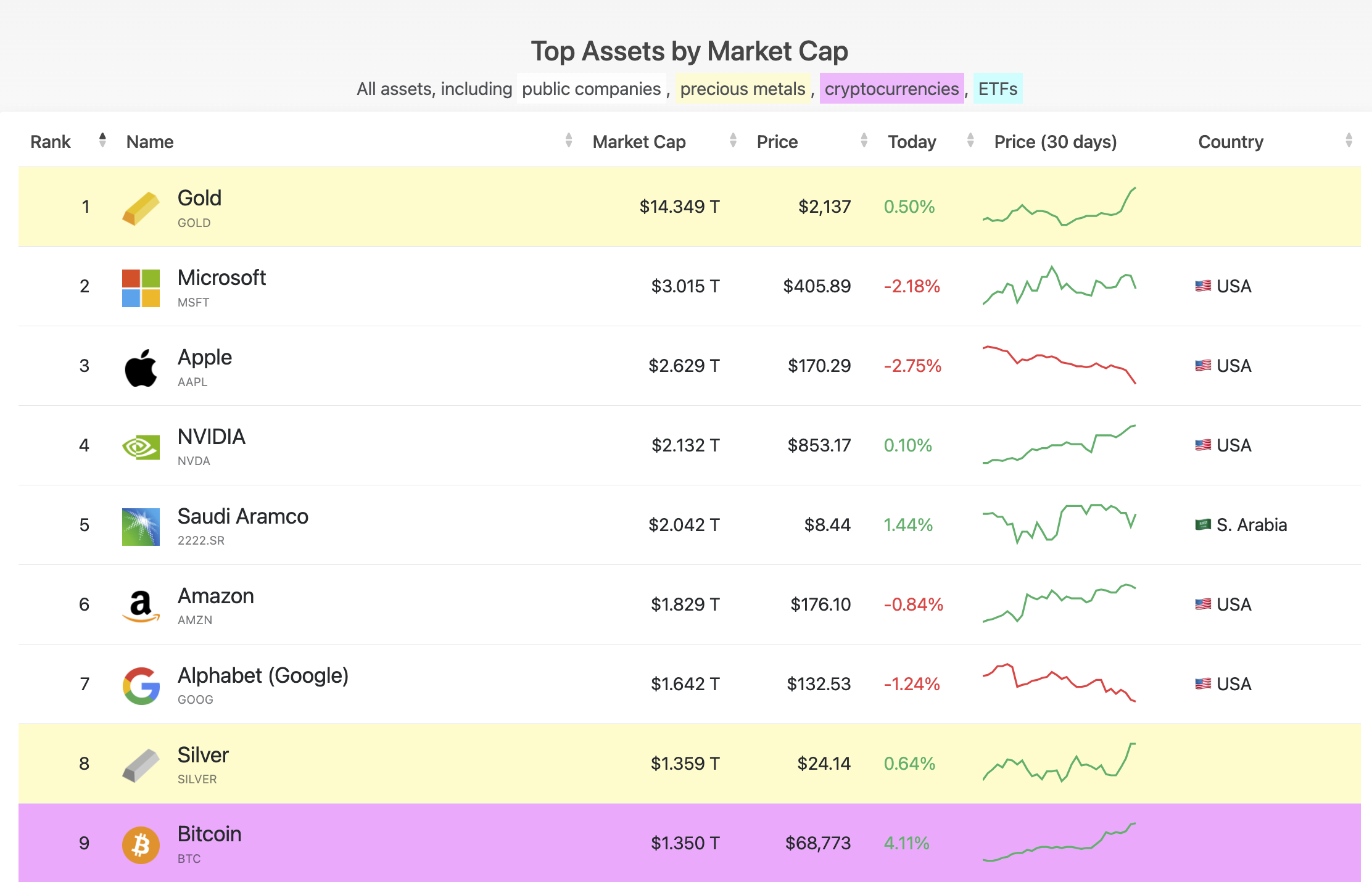
Task: Click the Amazon logo icon
Action: [x=141, y=606]
